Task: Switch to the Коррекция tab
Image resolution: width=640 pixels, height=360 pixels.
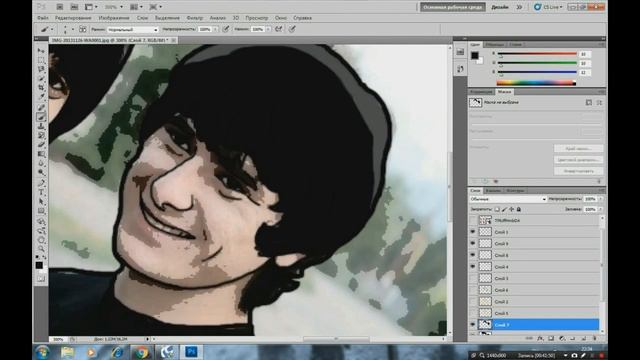Action: 481,92
